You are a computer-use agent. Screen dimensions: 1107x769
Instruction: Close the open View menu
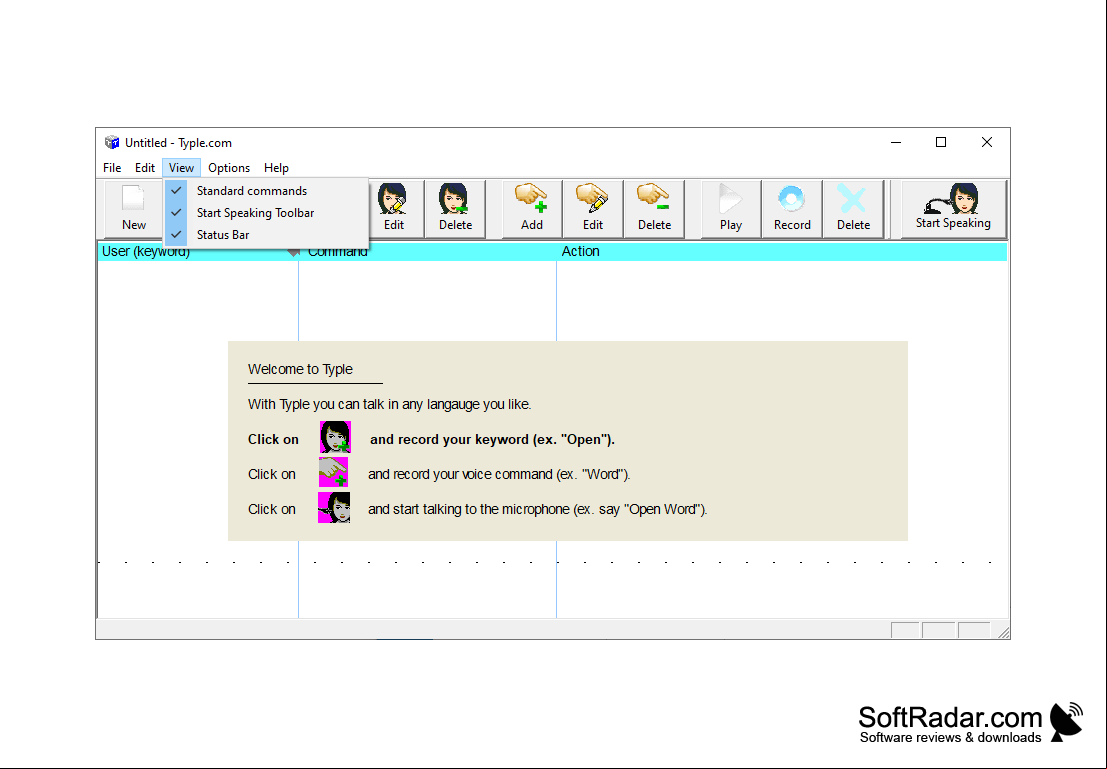(x=181, y=168)
